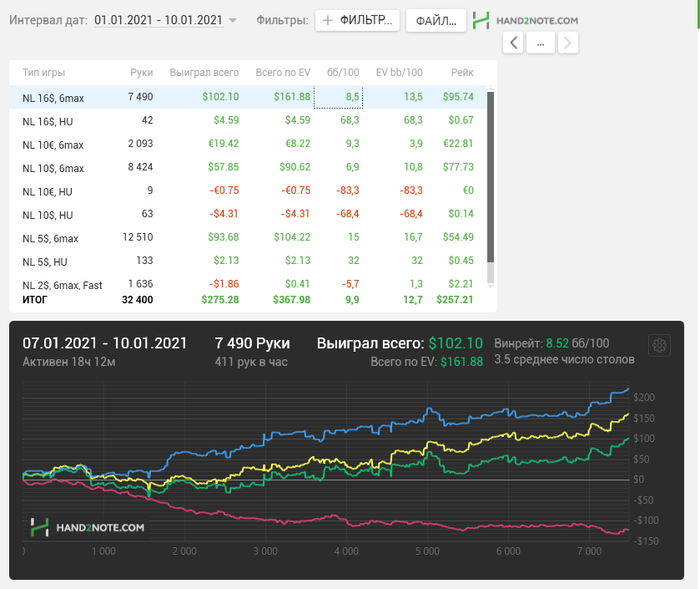Click the chart period 07.01.2021 - 10.01.2021
This screenshot has width=700, height=589.
104,343
